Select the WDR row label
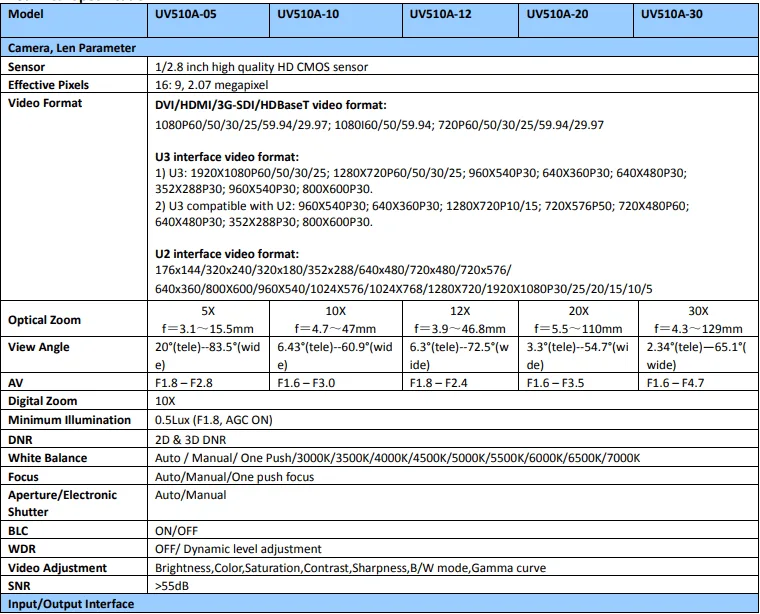The height and width of the screenshot is (614, 760). (x=22, y=548)
